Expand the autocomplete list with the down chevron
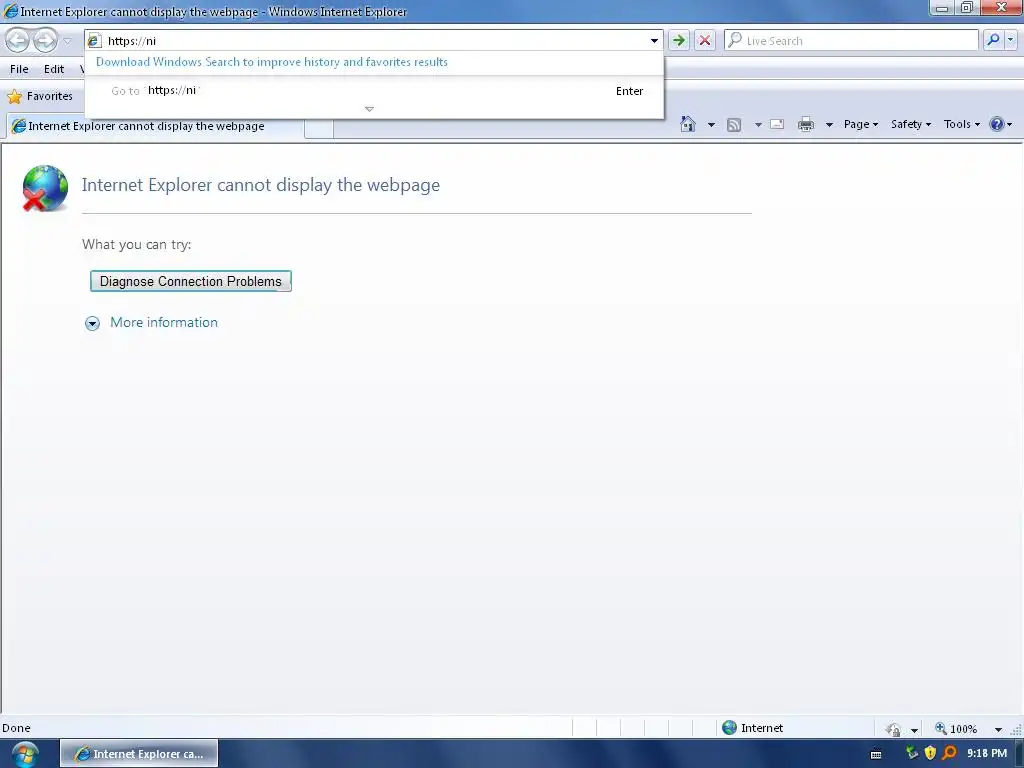The width and height of the screenshot is (1024, 768). (369, 109)
